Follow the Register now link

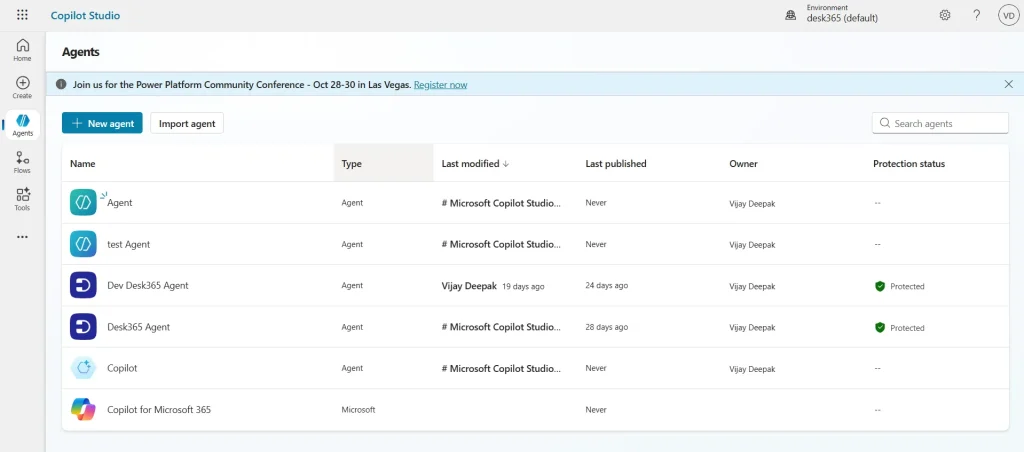click(x=440, y=85)
